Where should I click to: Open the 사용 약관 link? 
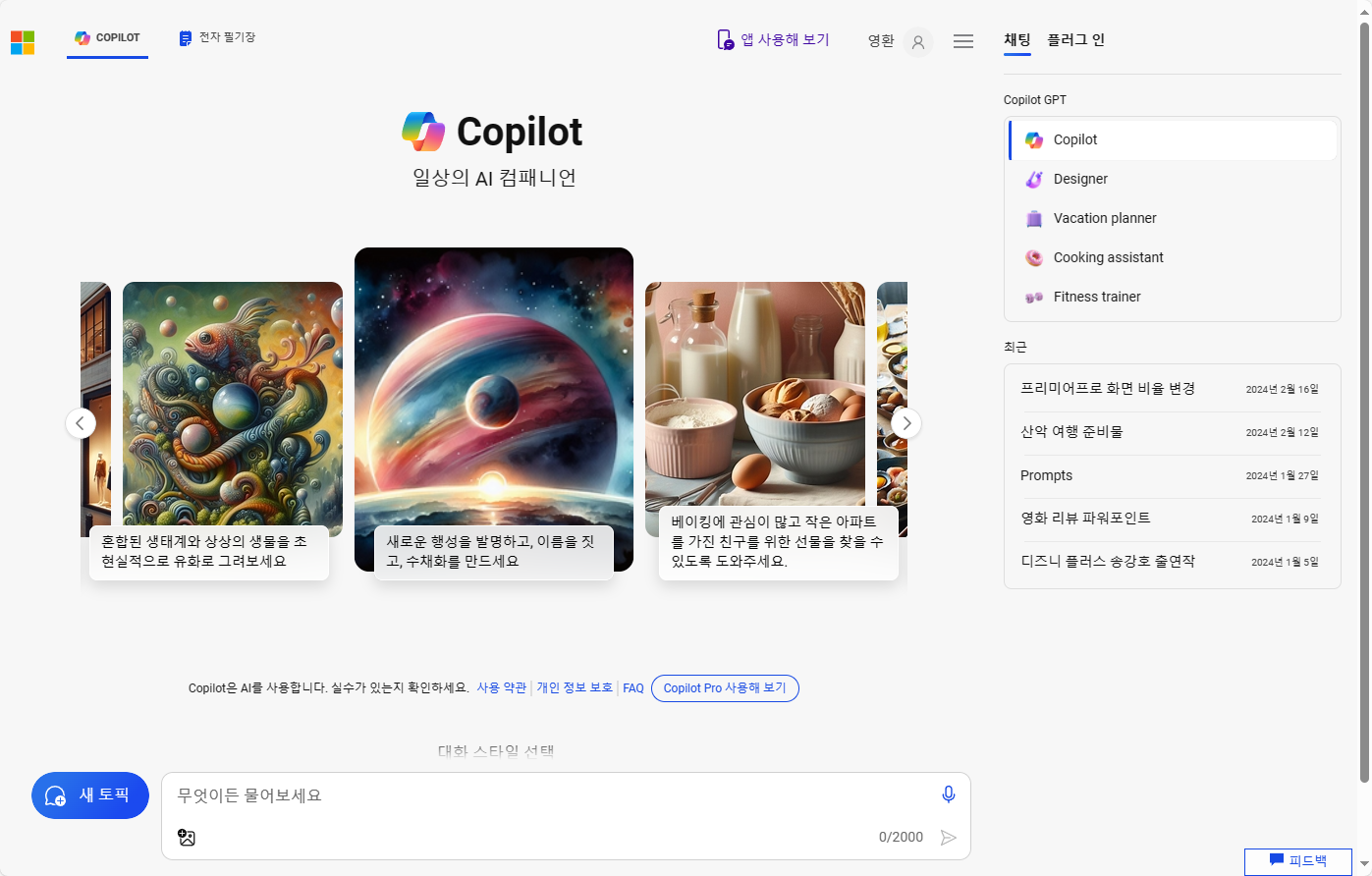(502, 688)
